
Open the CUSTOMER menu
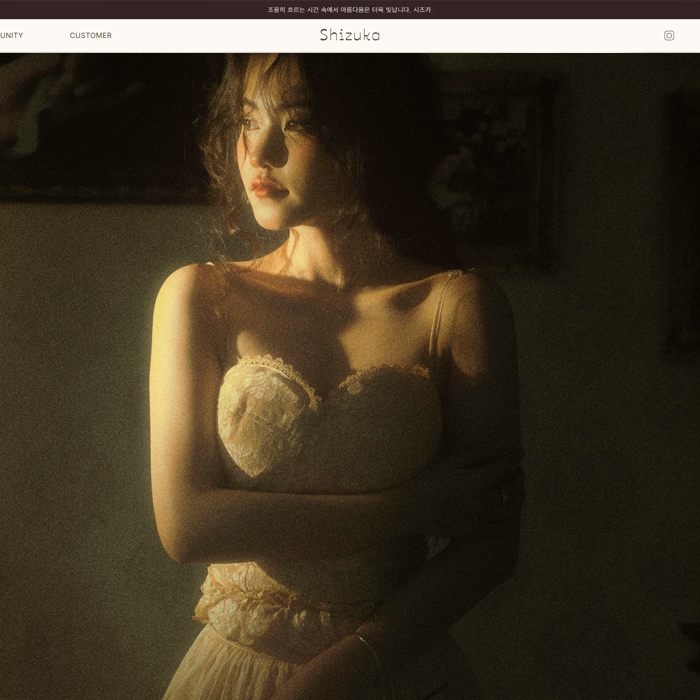[91, 35]
